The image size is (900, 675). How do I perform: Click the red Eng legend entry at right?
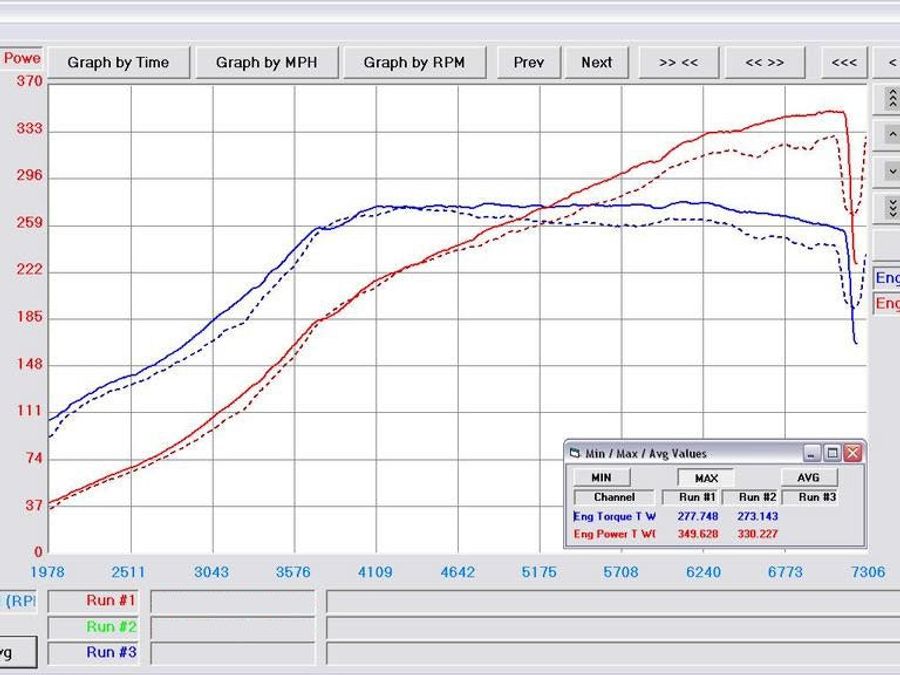pyautogui.click(x=887, y=302)
